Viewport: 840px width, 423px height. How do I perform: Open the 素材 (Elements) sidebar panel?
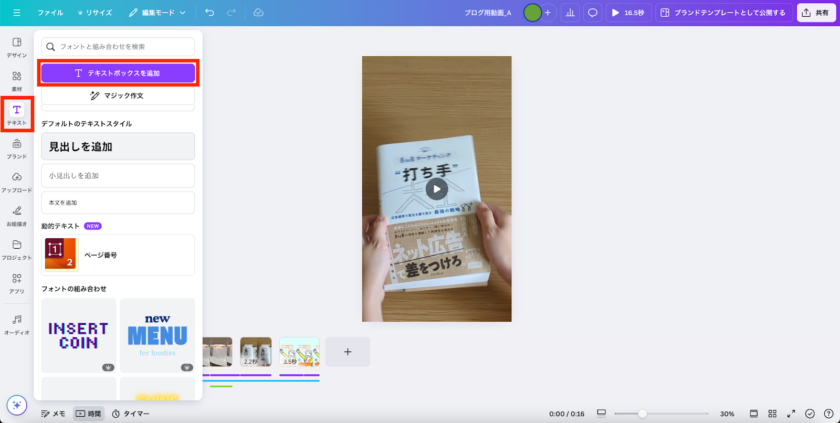(17, 80)
